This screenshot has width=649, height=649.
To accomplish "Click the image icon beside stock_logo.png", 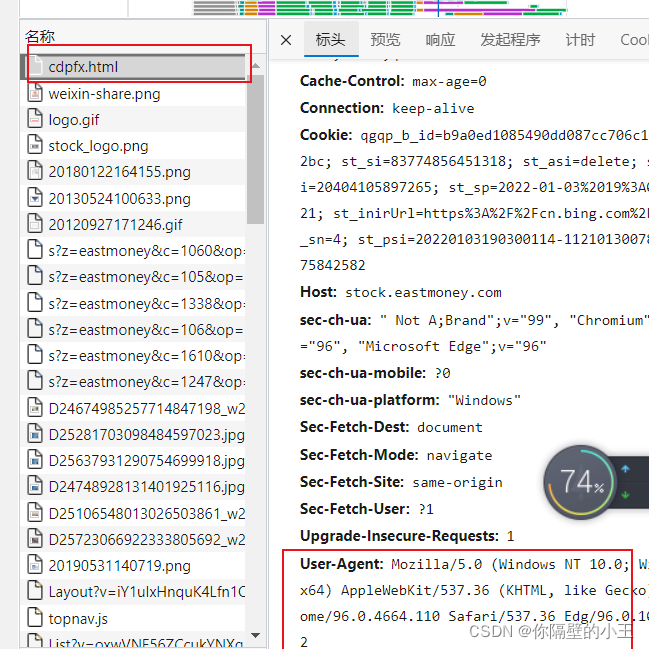I will click(x=35, y=145).
